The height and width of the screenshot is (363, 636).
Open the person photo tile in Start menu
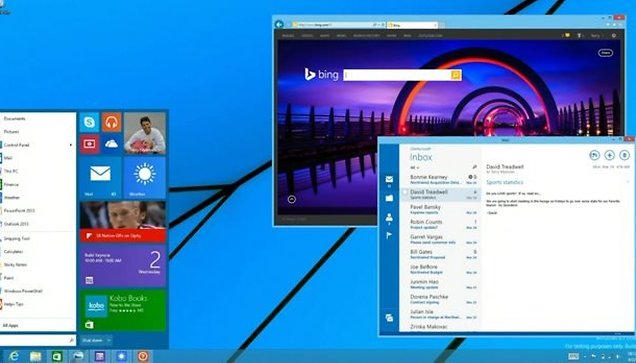tap(145, 133)
